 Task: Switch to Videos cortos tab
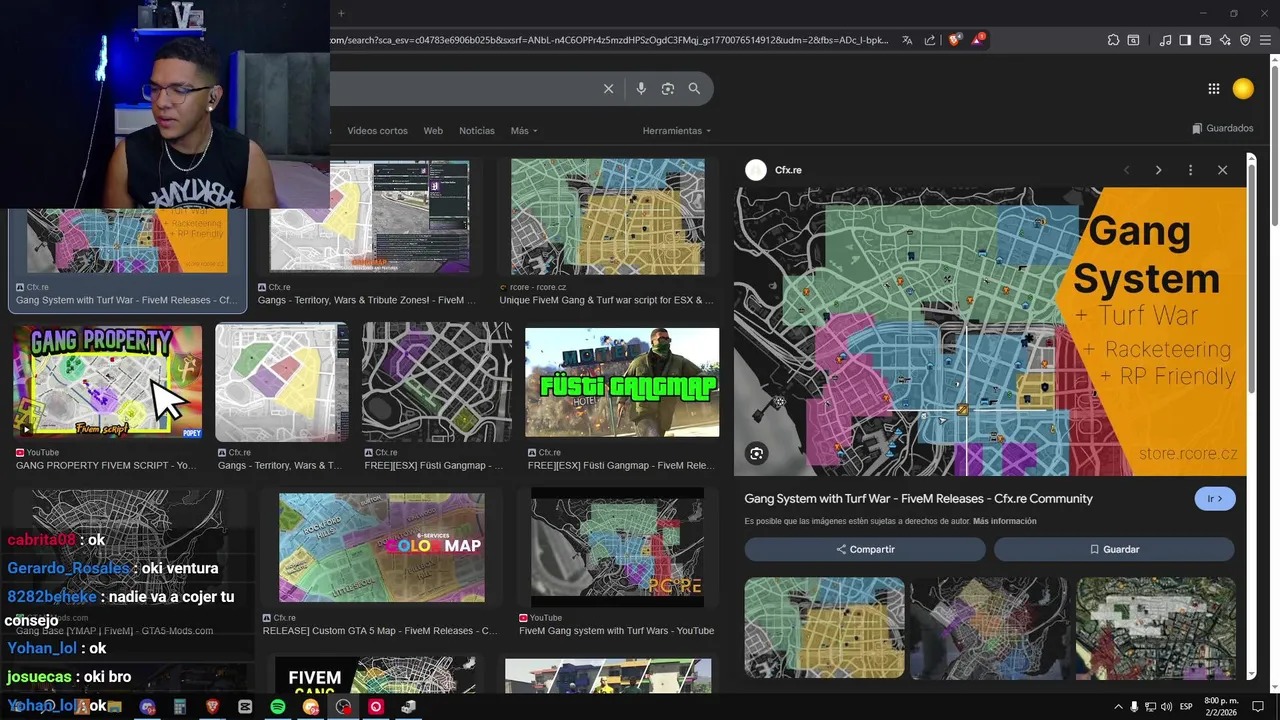click(x=377, y=131)
